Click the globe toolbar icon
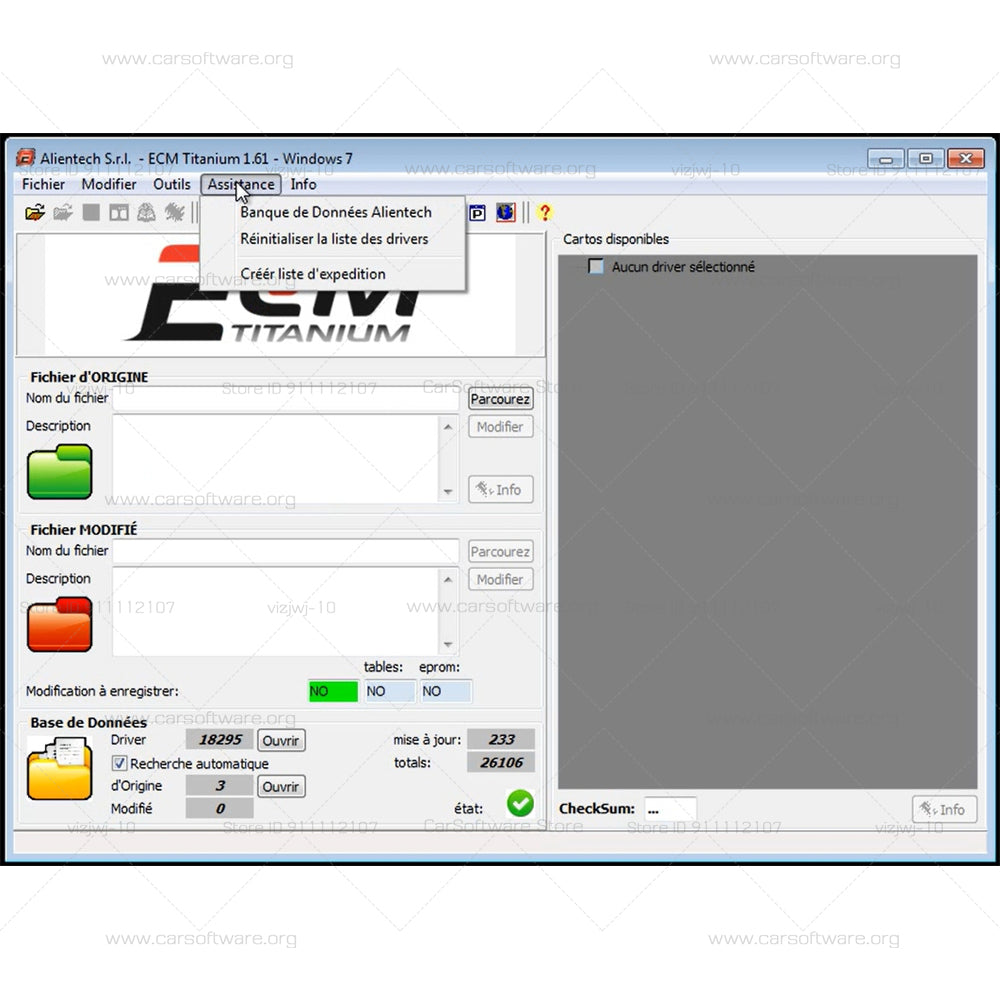Image resolution: width=1000 pixels, height=1000 pixels. 506,212
